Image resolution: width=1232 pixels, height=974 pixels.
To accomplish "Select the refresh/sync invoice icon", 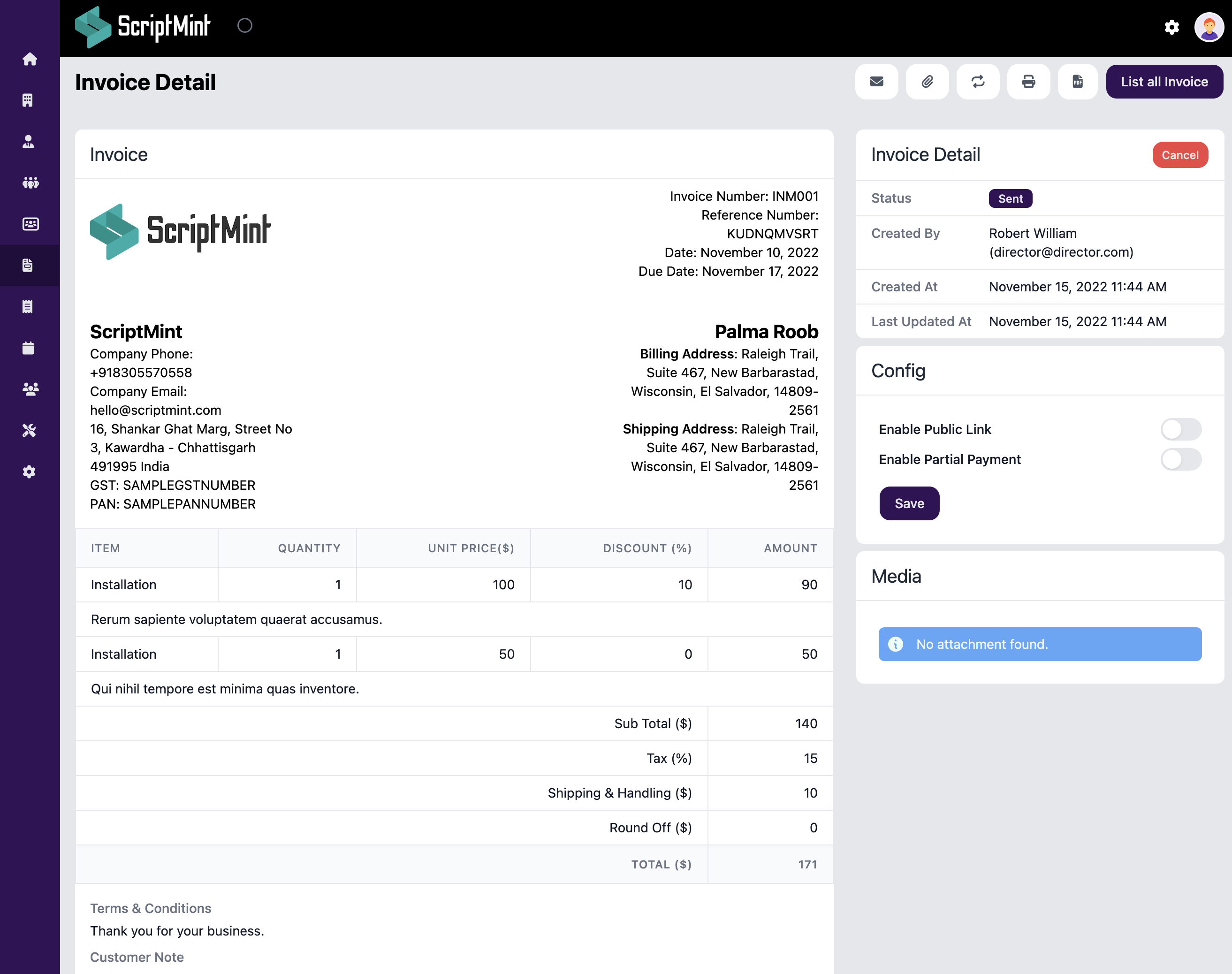I will [x=977, y=82].
